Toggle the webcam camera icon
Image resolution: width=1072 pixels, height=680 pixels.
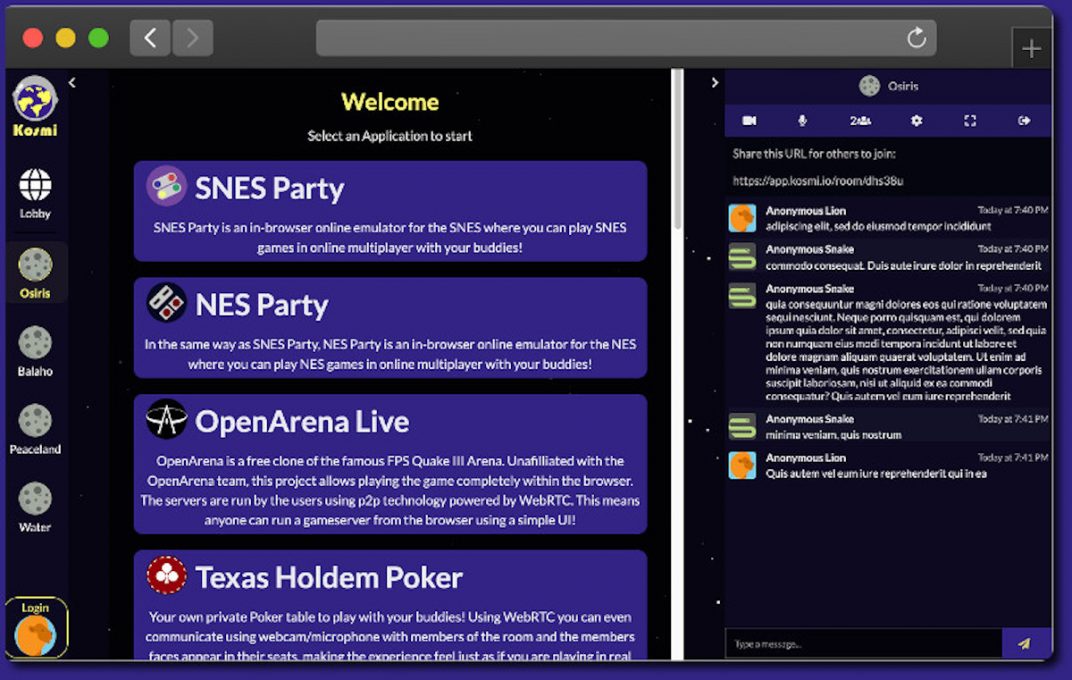coord(749,121)
